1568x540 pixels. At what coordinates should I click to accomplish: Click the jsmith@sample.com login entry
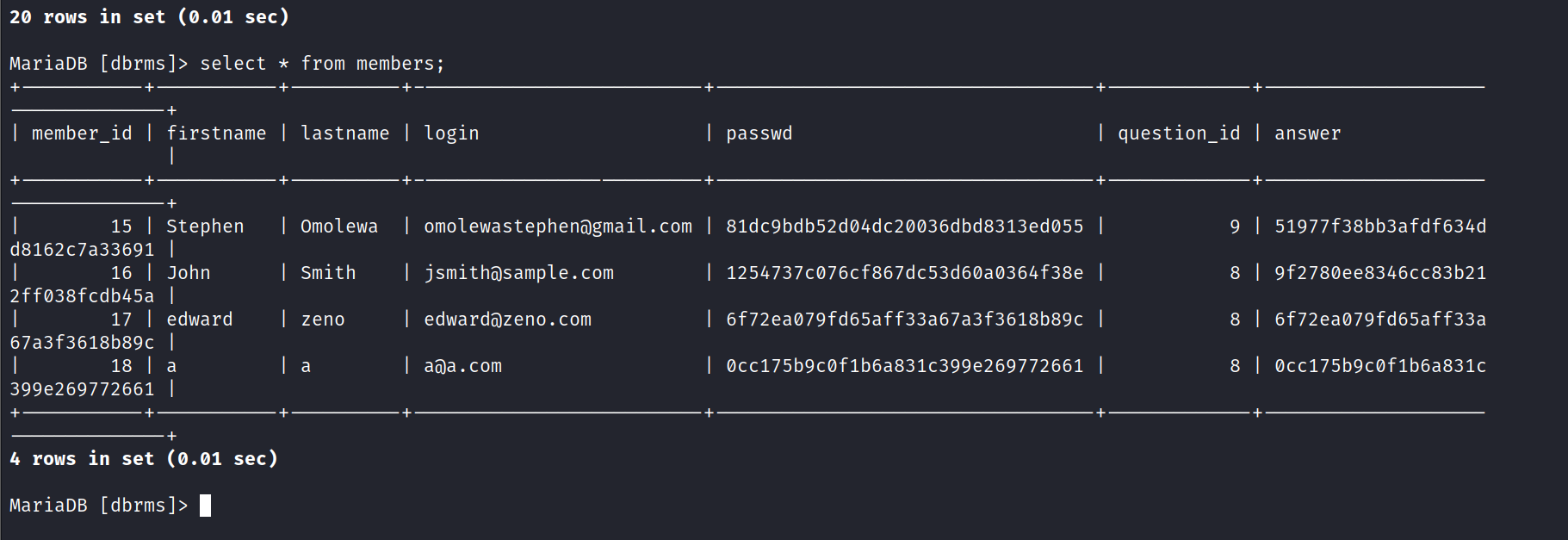[x=518, y=273]
